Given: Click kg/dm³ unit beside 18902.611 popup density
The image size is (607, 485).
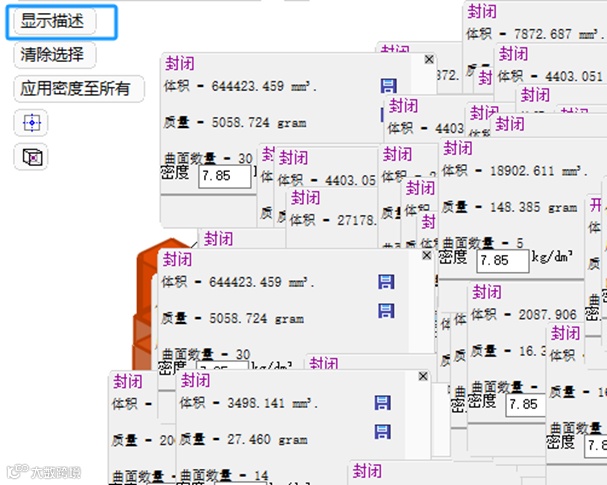Looking at the screenshot, I should 552,256.
